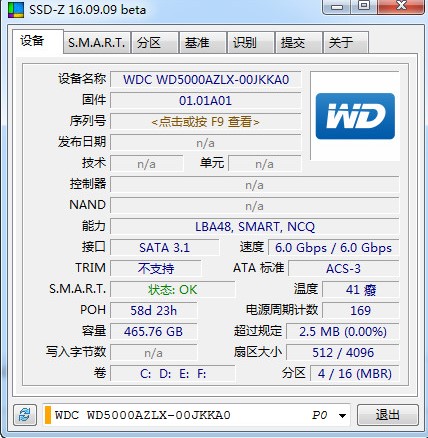Click the capacity value 465.76 GB
This screenshot has width=428, height=438.
click(x=154, y=332)
